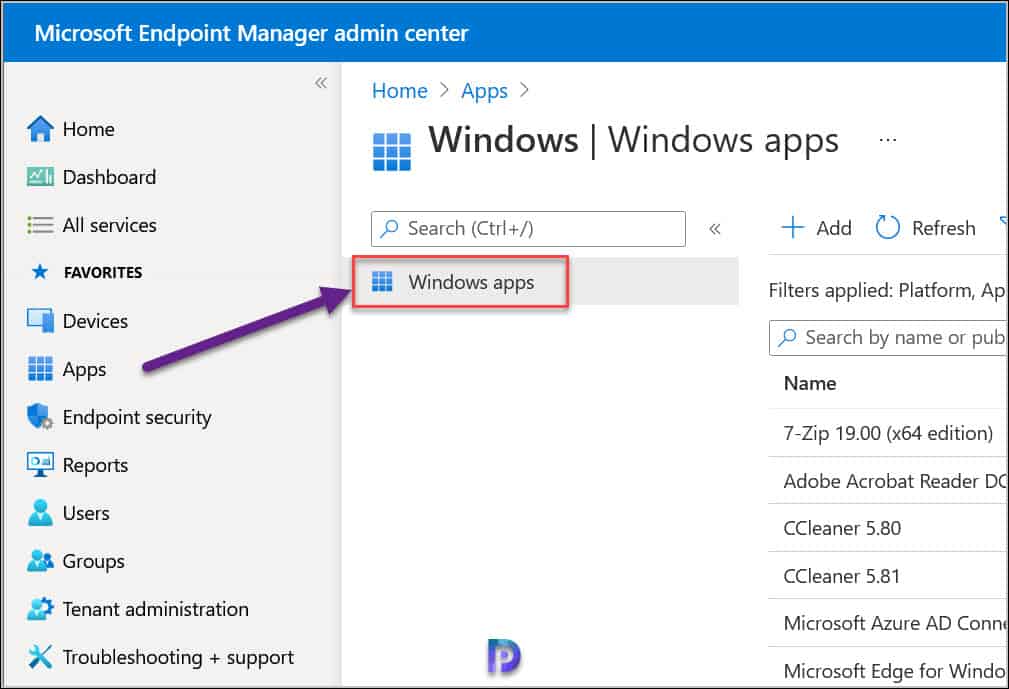Click the Reports screen icon
This screenshot has width=1009, height=689.
click(x=40, y=465)
